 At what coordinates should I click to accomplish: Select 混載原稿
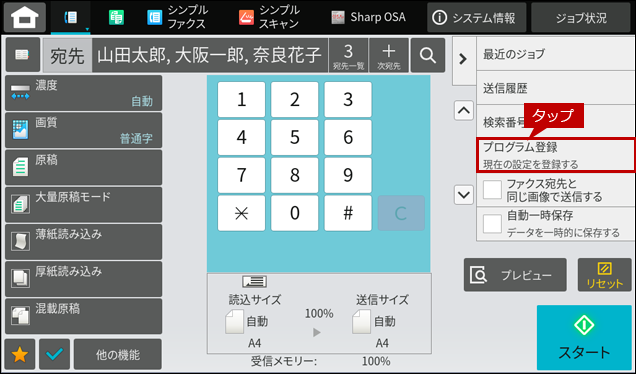[x=84, y=316]
